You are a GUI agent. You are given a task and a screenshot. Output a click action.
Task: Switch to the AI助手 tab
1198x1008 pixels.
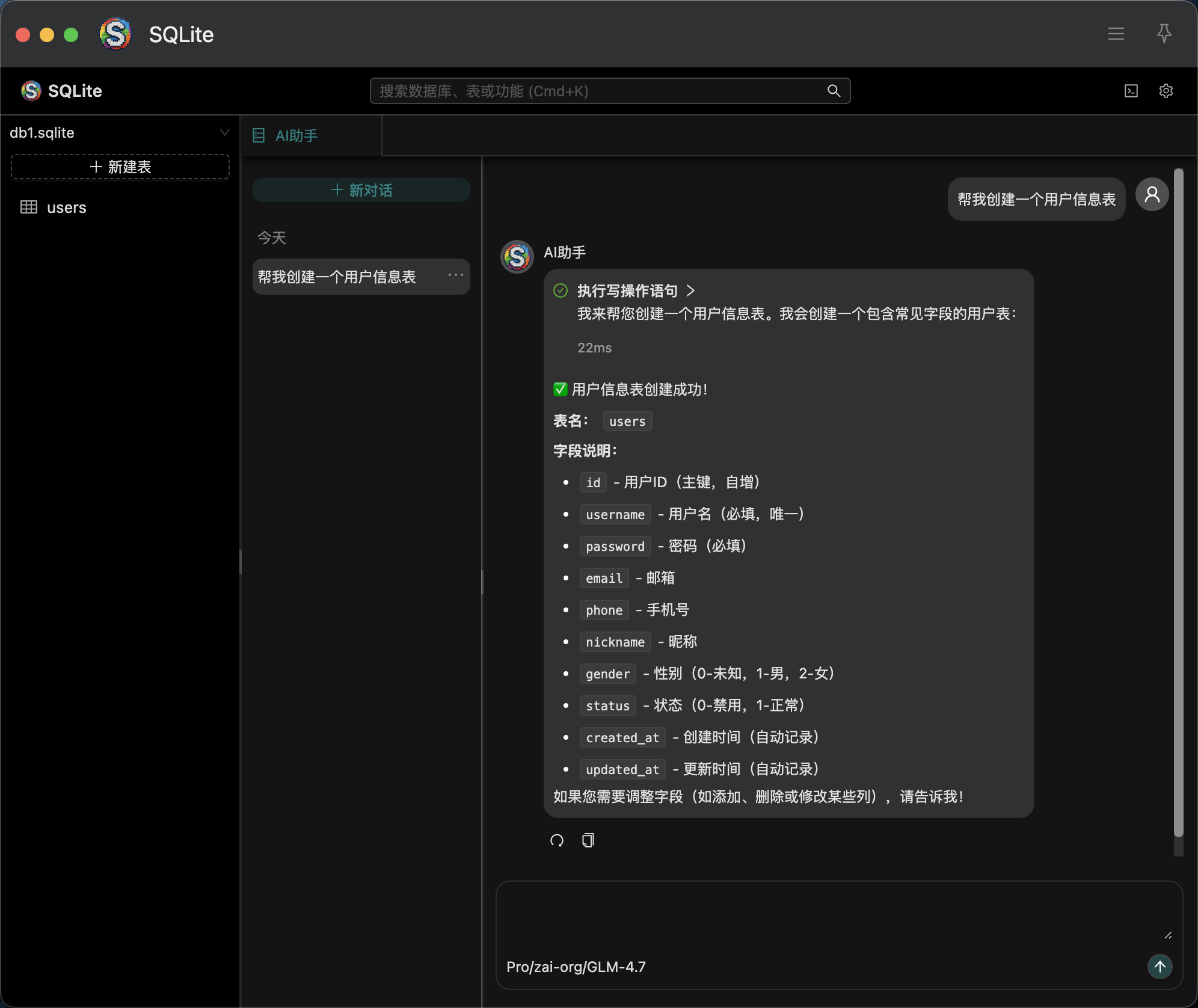[296, 136]
